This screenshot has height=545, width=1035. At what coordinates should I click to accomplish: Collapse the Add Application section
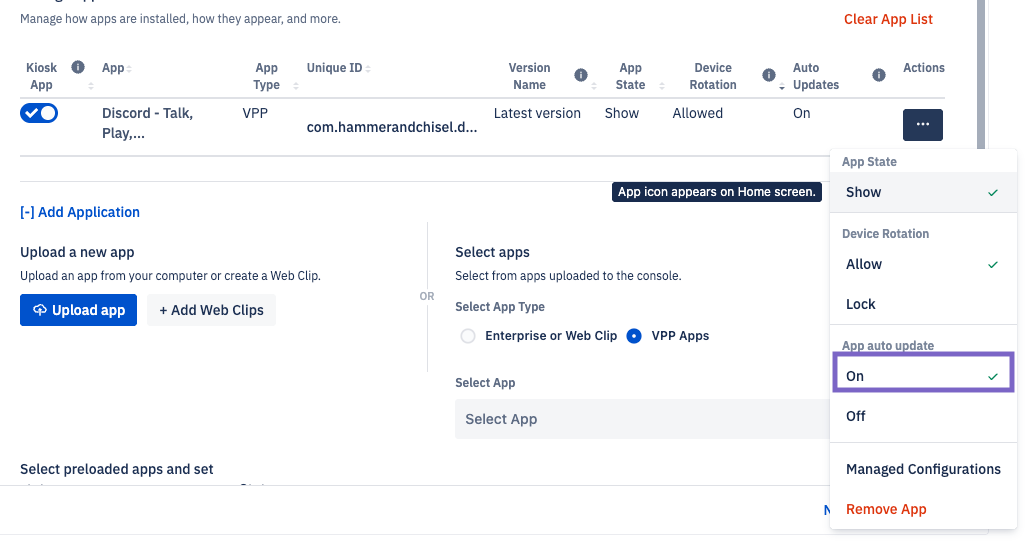click(80, 212)
